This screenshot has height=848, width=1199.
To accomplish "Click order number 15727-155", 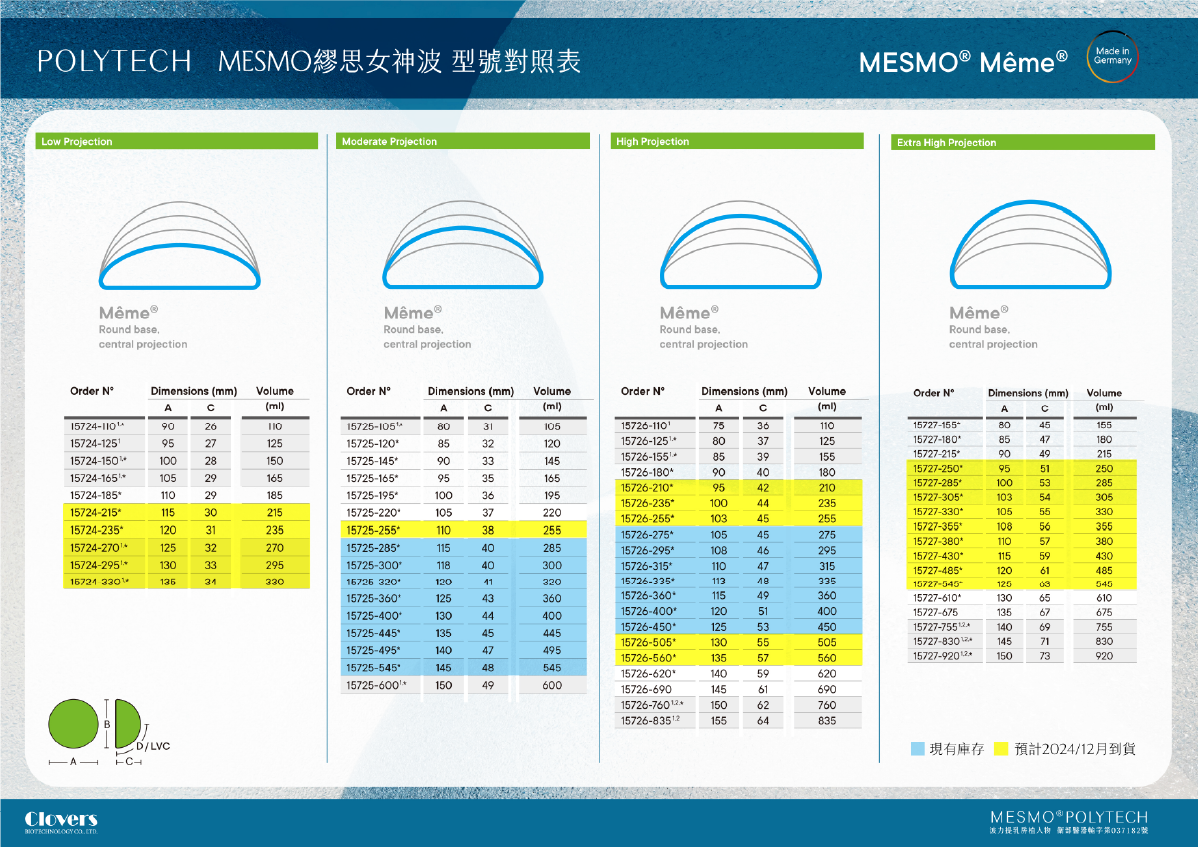I will (x=936, y=425).
